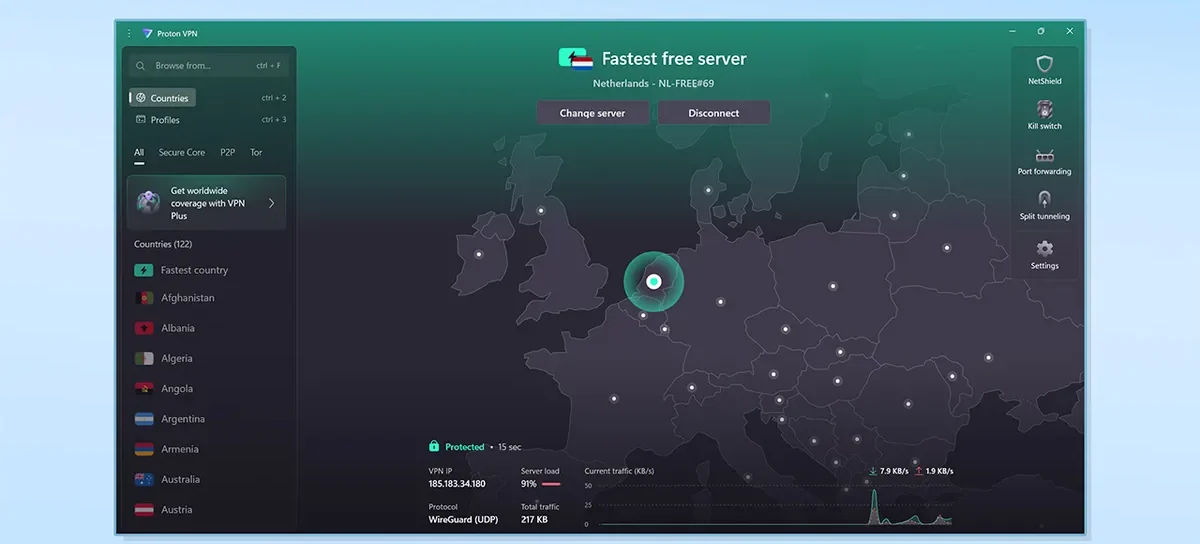
Task: Click the Argentina flag icon
Action: tap(143, 419)
